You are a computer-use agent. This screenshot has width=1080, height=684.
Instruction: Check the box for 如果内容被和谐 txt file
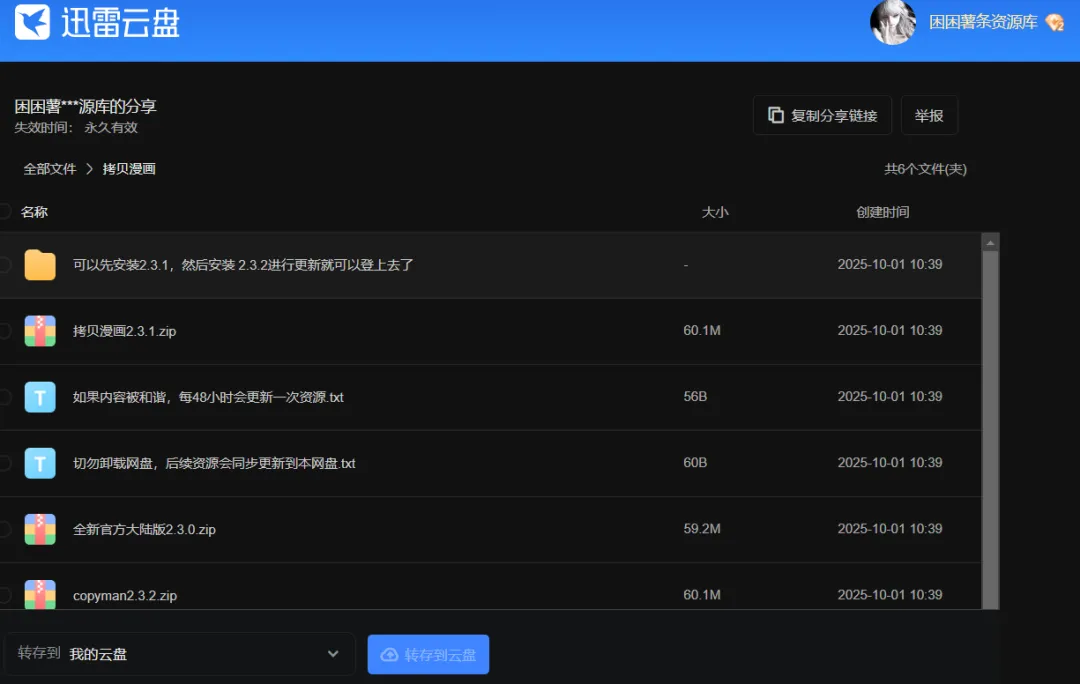pos(5,397)
